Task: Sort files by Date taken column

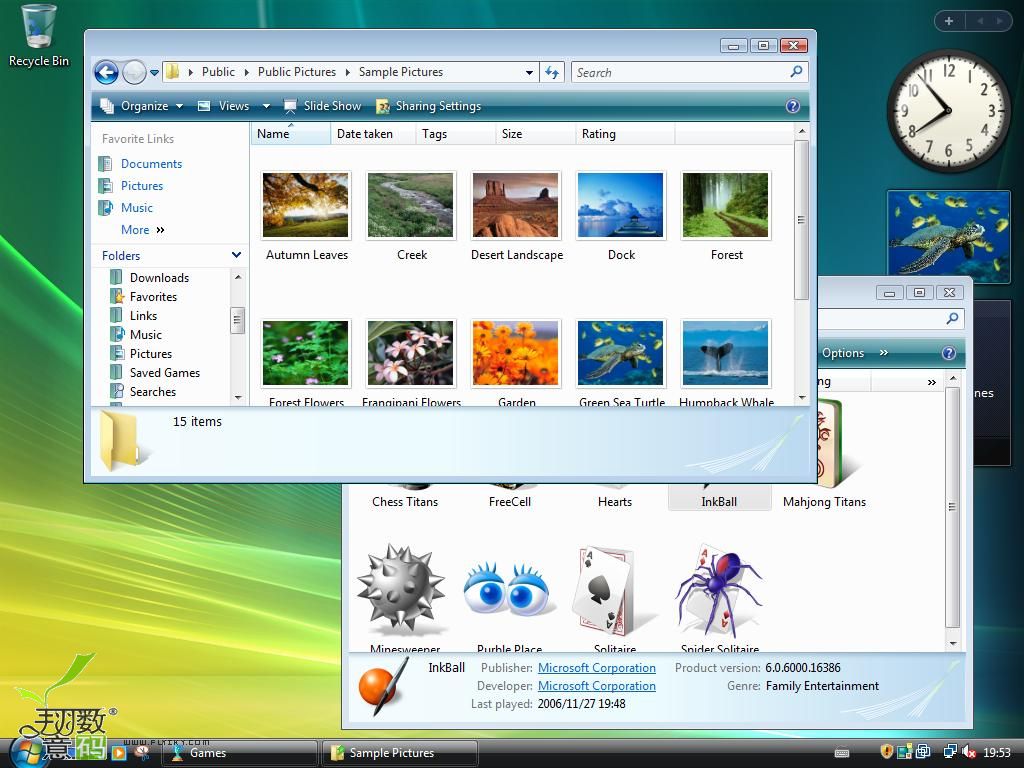Action: pyautogui.click(x=373, y=134)
